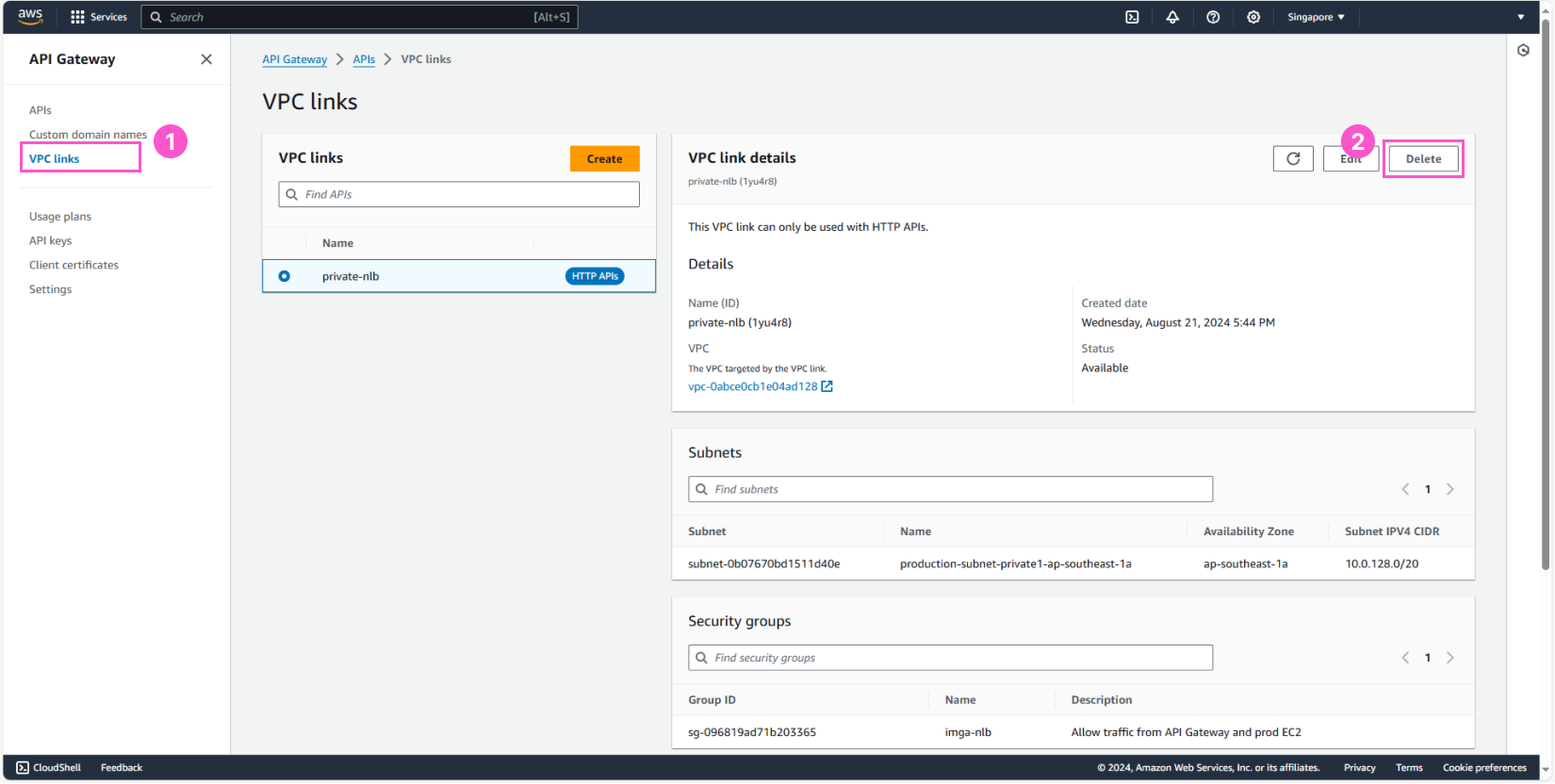This screenshot has width=1555, height=784.
Task: Open Custom domain names in navigation
Action: click(x=88, y=135)
